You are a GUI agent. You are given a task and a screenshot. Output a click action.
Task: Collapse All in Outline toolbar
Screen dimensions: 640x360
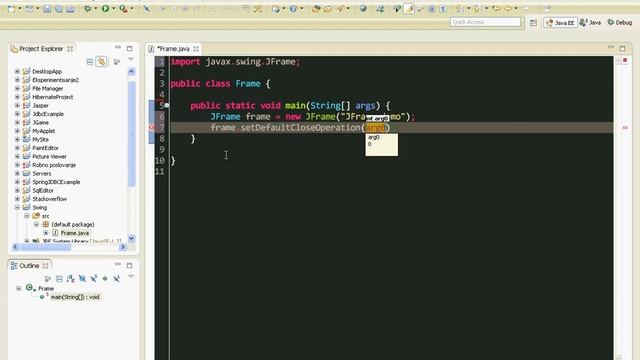click(59, 279)
